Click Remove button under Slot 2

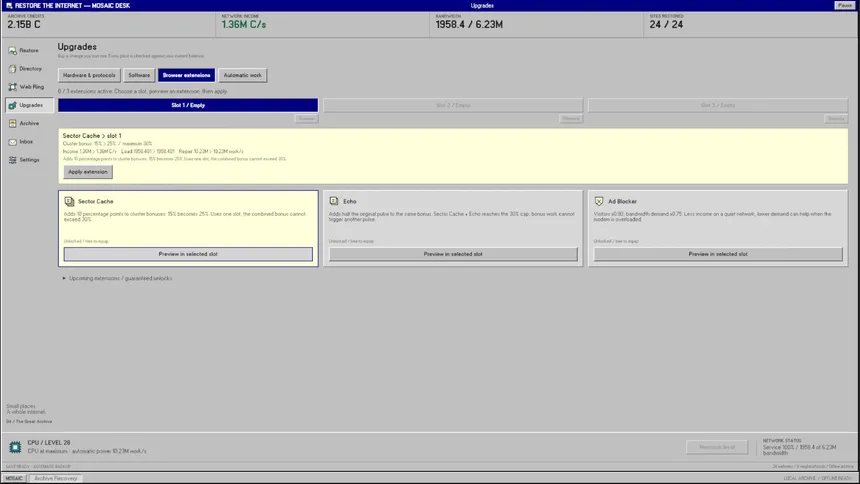571,119
